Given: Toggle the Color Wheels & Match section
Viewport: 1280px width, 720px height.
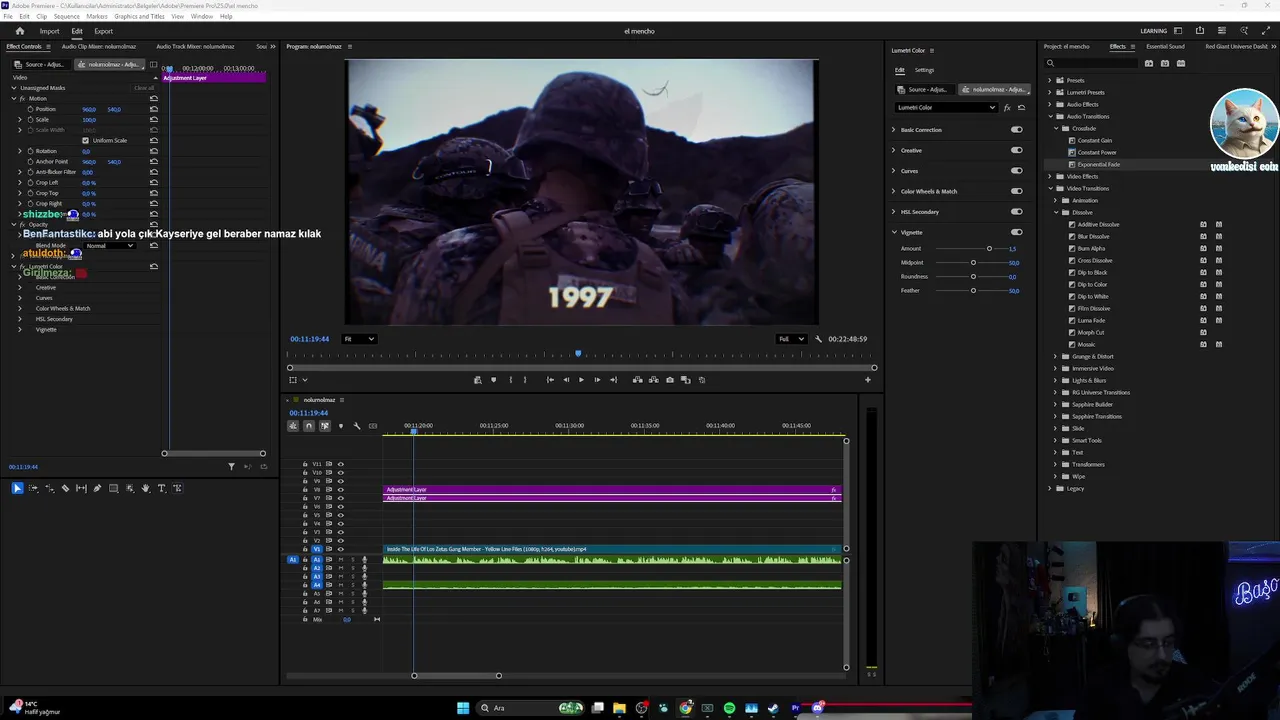Looking at the screenshot, I should point(1017,191).
